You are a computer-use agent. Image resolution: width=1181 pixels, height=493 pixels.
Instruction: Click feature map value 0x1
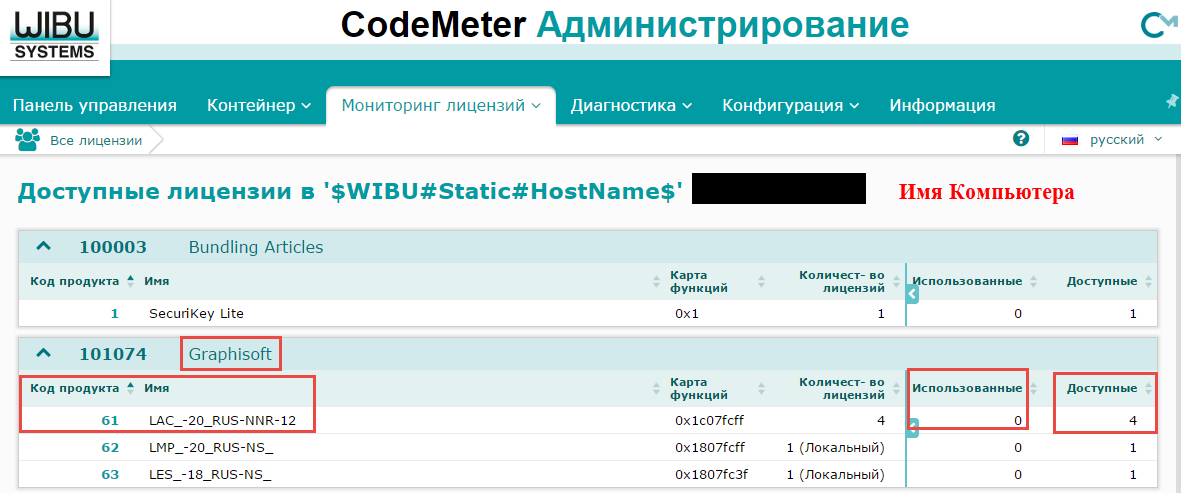(x=686, y=313)
